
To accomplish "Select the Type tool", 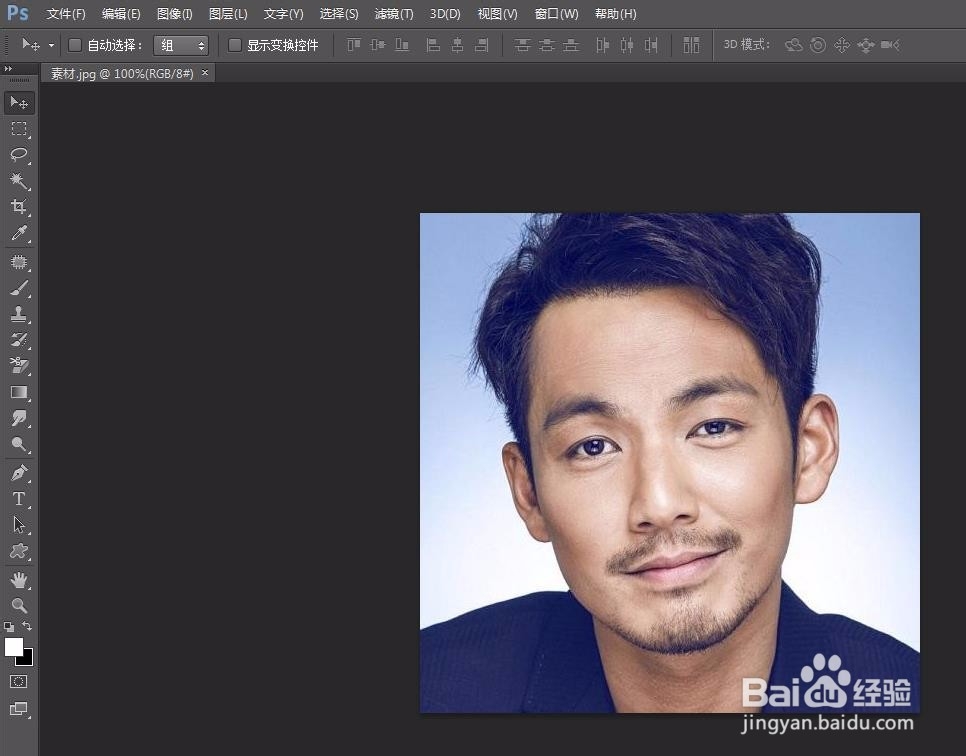I will [x=19, y=498].
